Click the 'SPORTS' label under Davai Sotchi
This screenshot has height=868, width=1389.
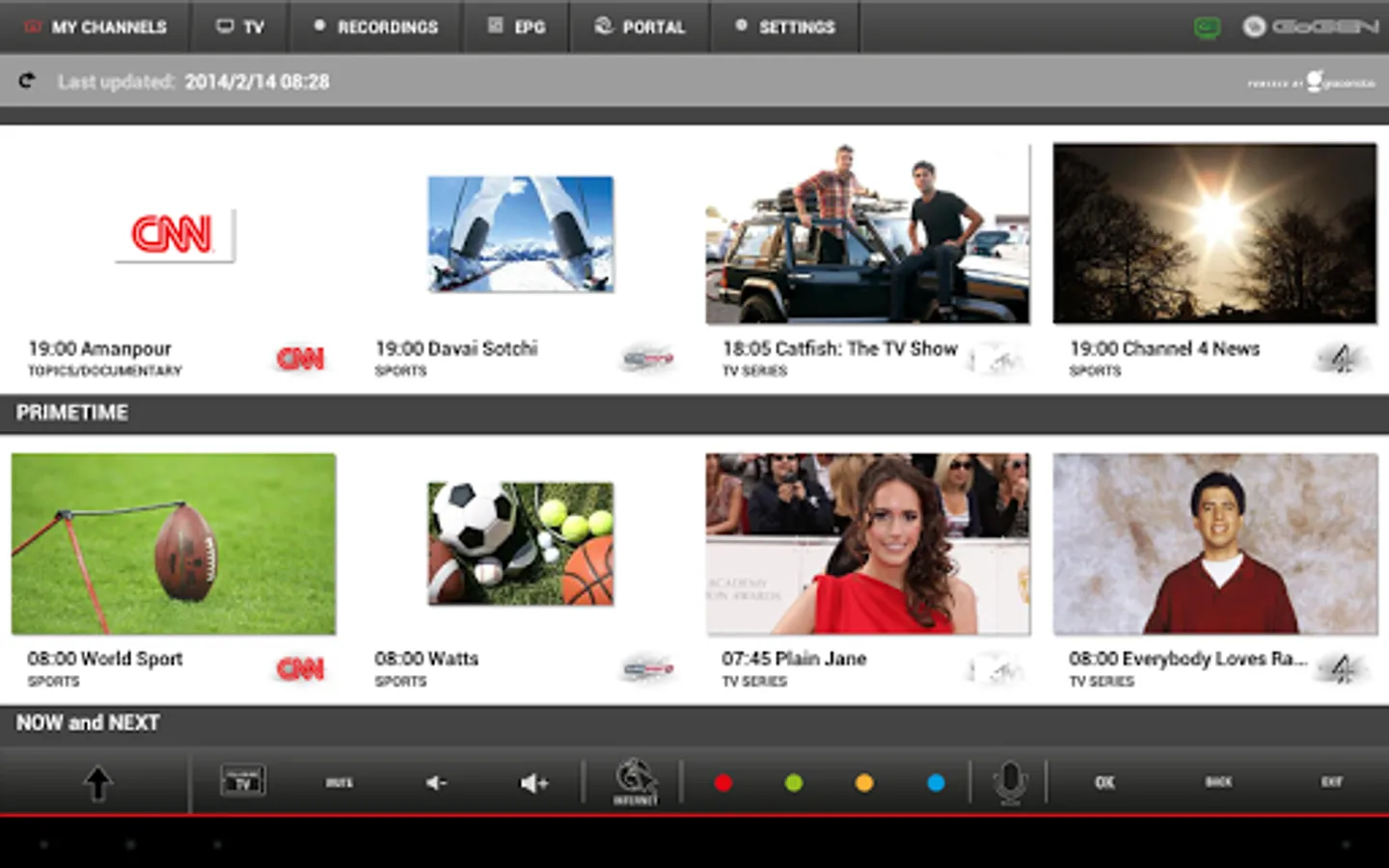click(400, 371)
